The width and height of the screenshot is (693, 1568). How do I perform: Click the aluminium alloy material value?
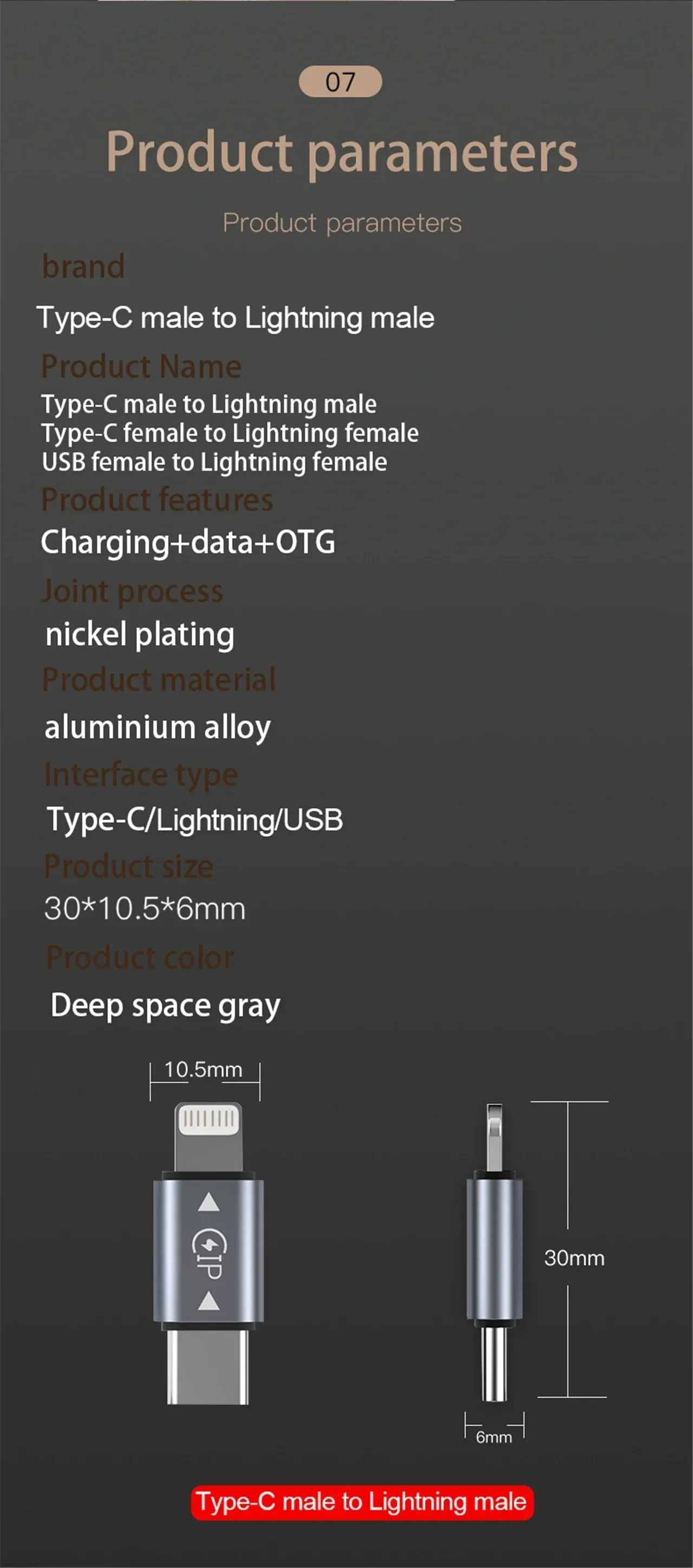pyautogui.click(x=158, y=727)
